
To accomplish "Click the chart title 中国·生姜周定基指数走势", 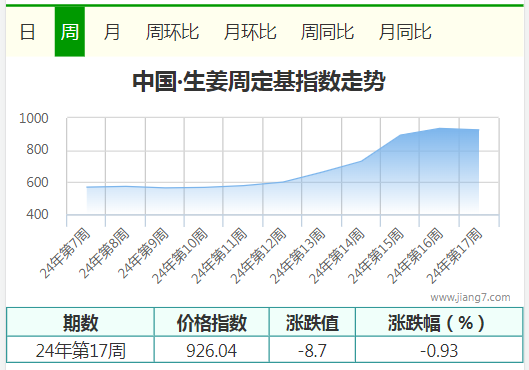I will pos(259,81).
